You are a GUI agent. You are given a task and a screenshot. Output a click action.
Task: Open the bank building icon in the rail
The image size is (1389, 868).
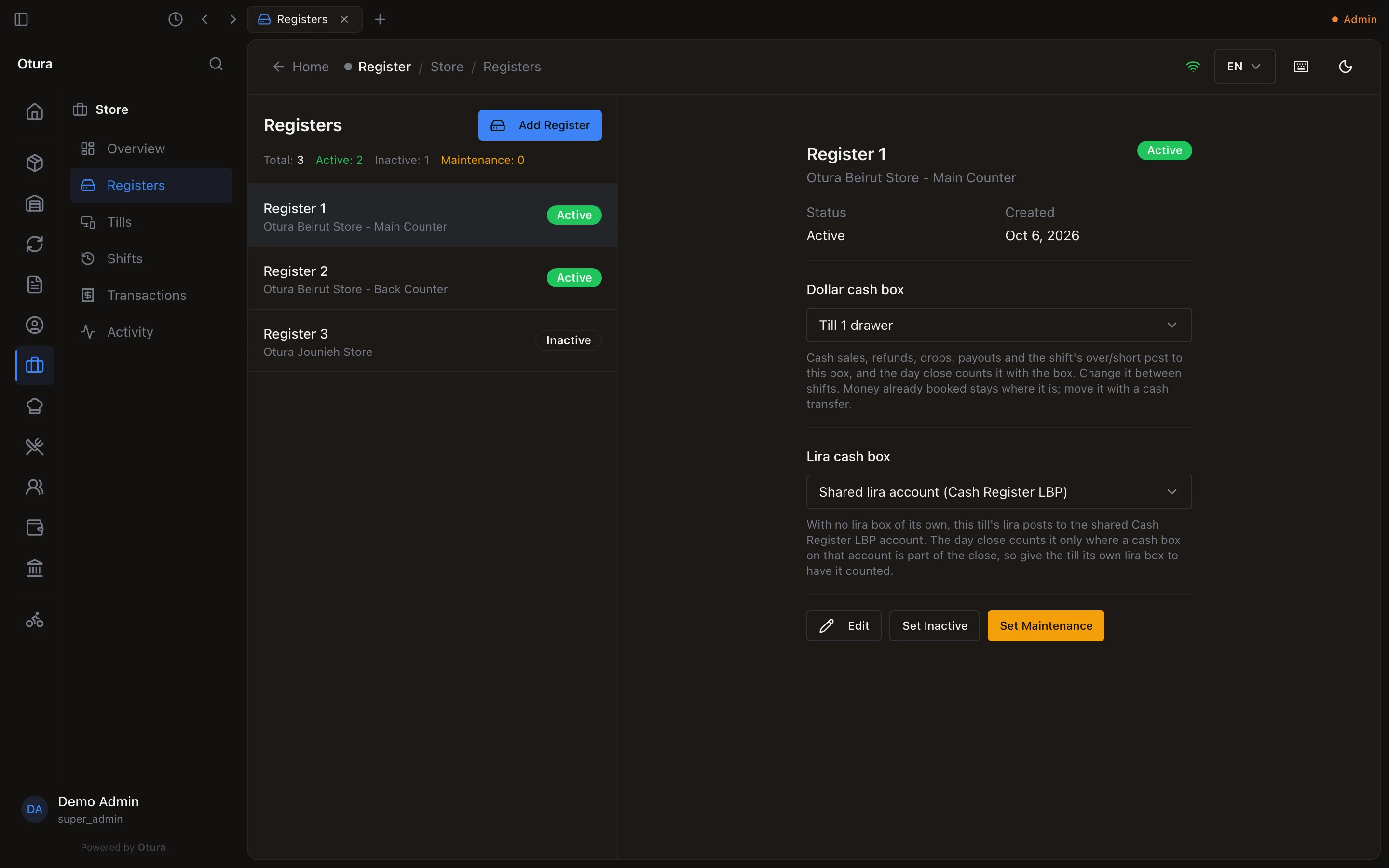click(34, 569)
